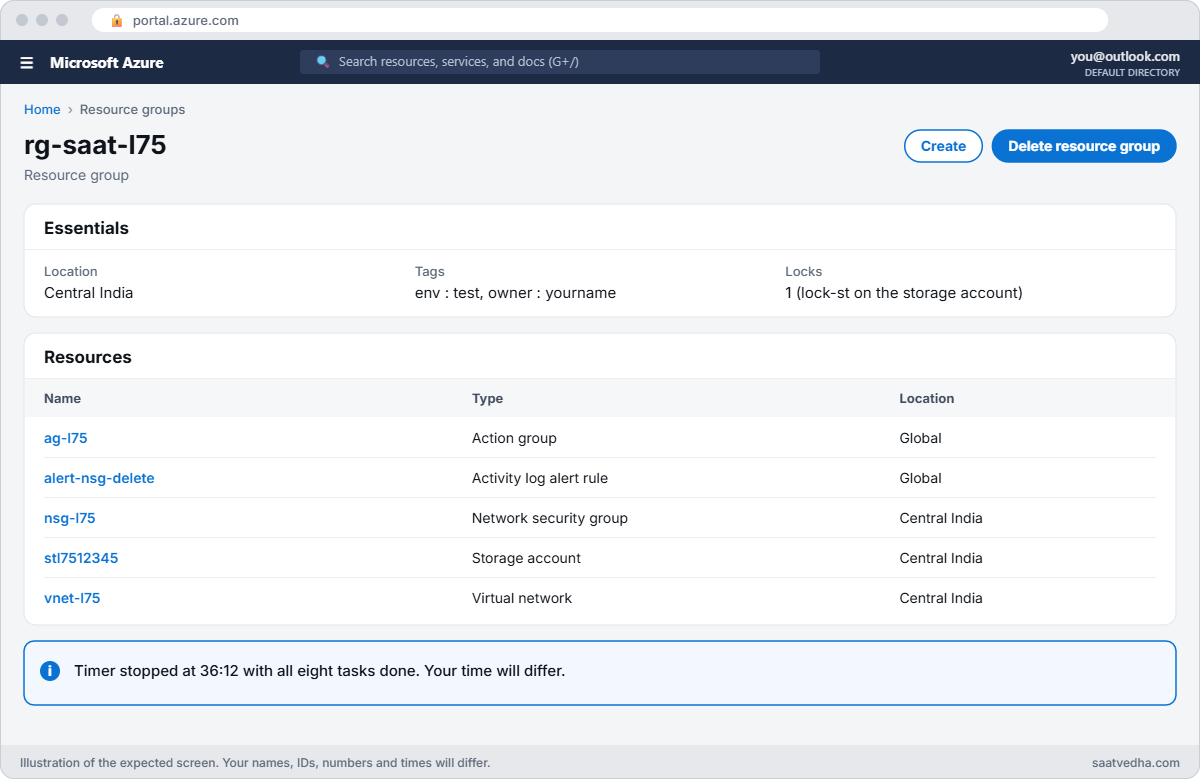Screen dimensions: 1200x779
Task: Click the Resource groups breadcrumb
Action: (x=132, y=110)
